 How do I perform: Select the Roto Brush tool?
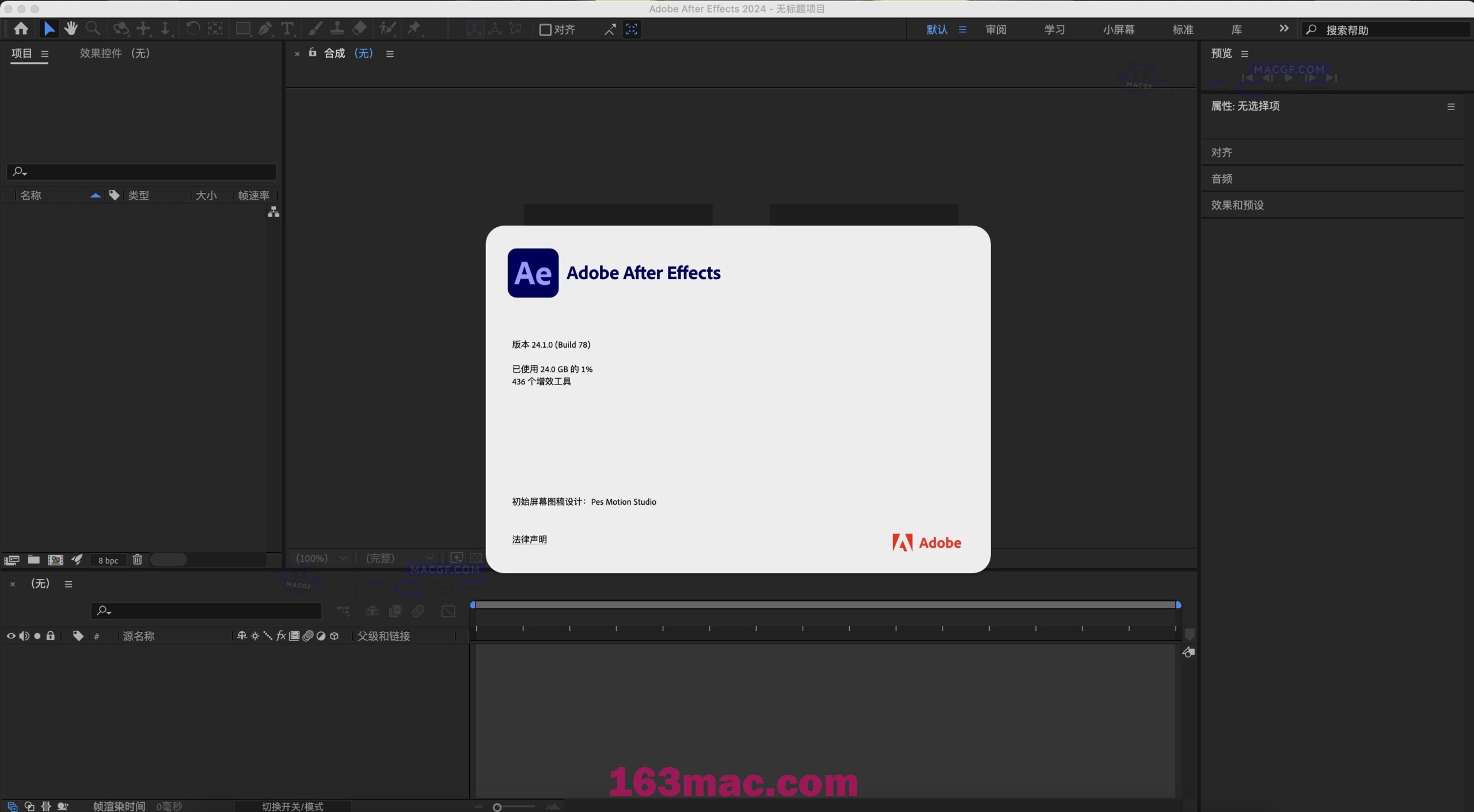tap(388, 29)
